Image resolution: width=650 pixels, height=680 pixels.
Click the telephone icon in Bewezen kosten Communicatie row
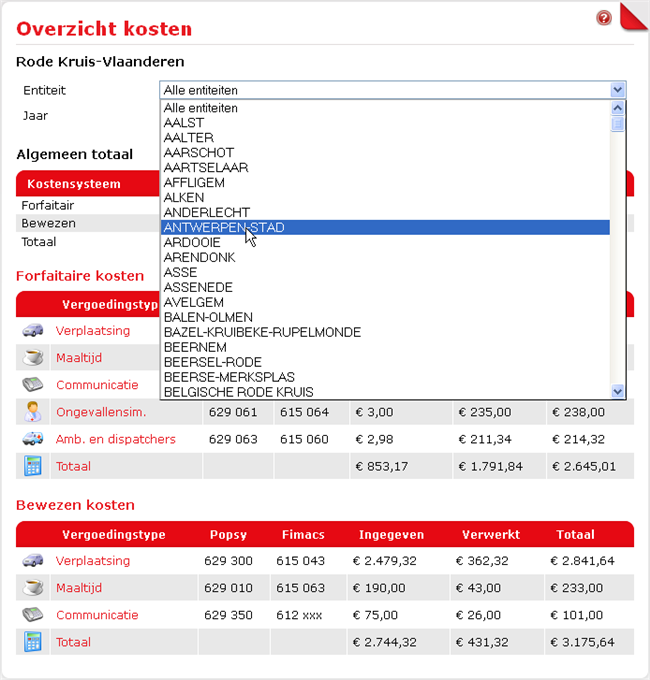point(33,615)
